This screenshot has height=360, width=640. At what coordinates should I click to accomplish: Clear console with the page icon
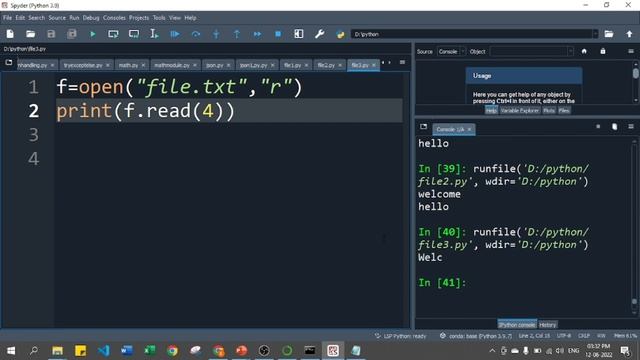[615, 127]
